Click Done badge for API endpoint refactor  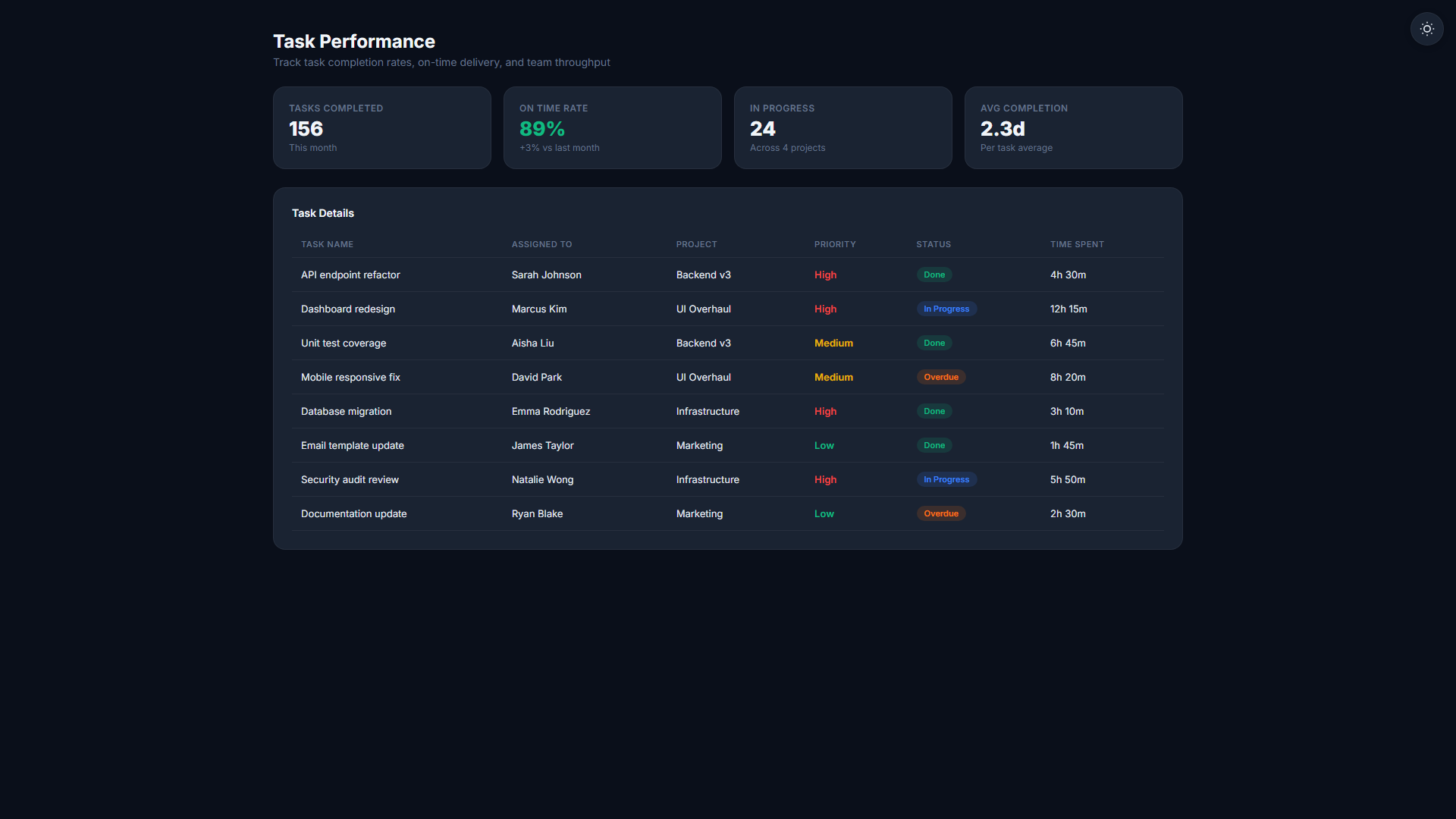pos(934,275)
